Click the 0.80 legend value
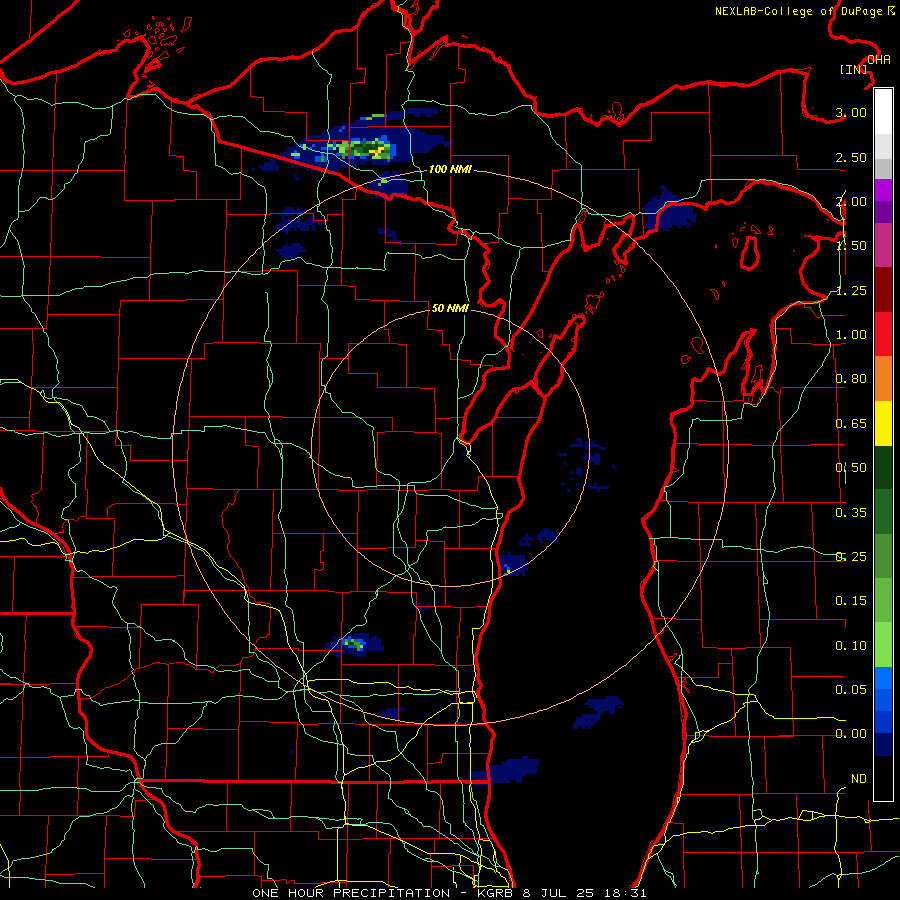 [x=851, y=379]
